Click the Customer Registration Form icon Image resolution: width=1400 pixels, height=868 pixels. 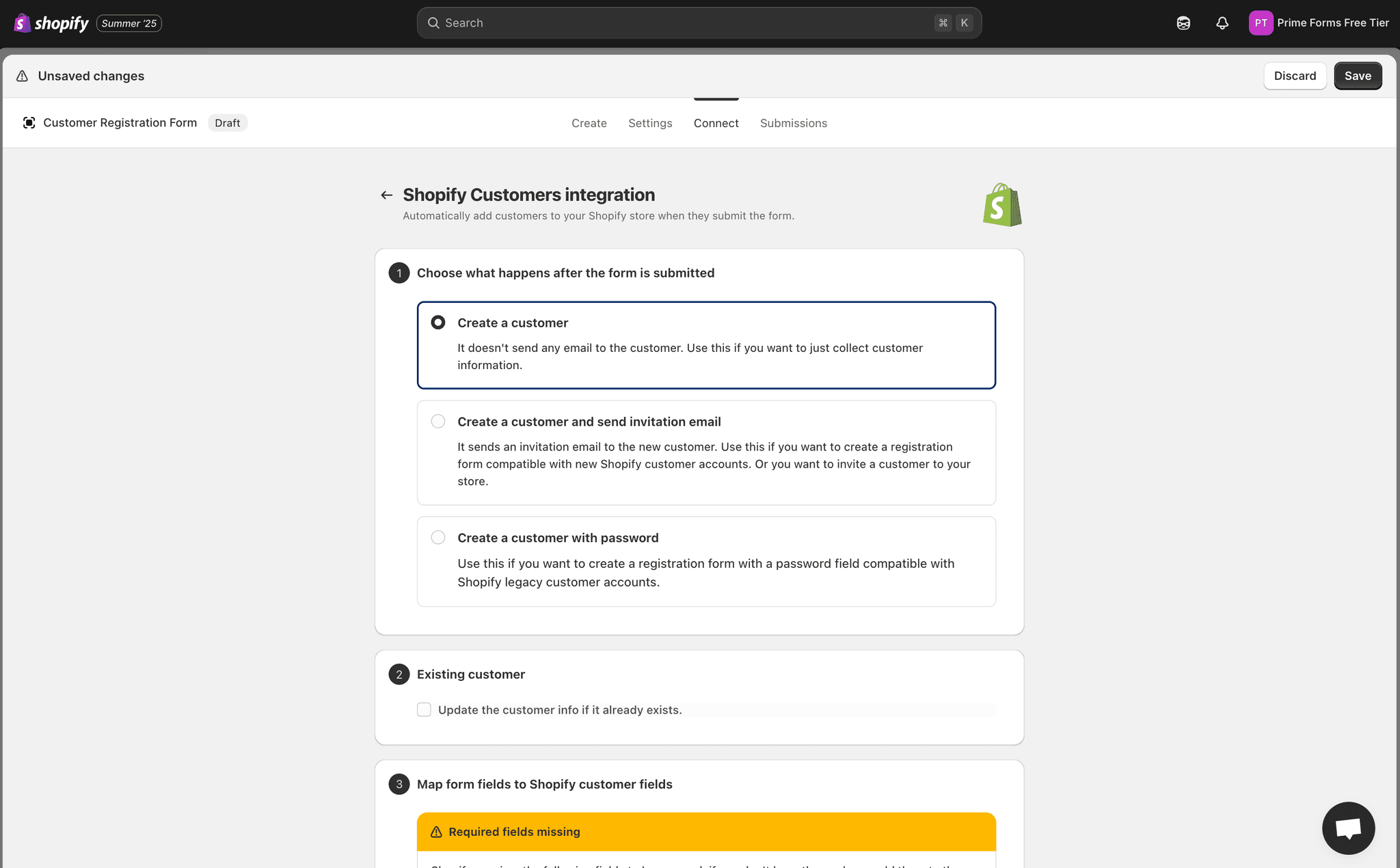(x=29, y=123)
